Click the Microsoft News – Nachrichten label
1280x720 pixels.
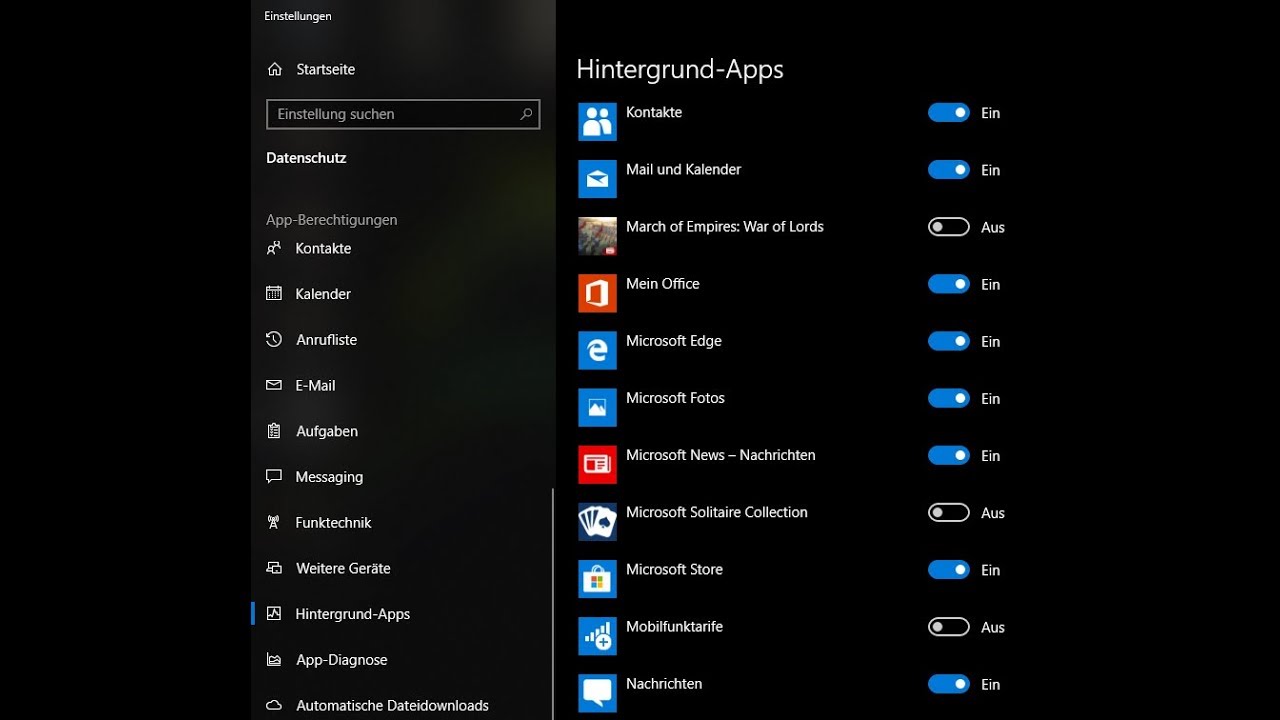click(721, 455)
